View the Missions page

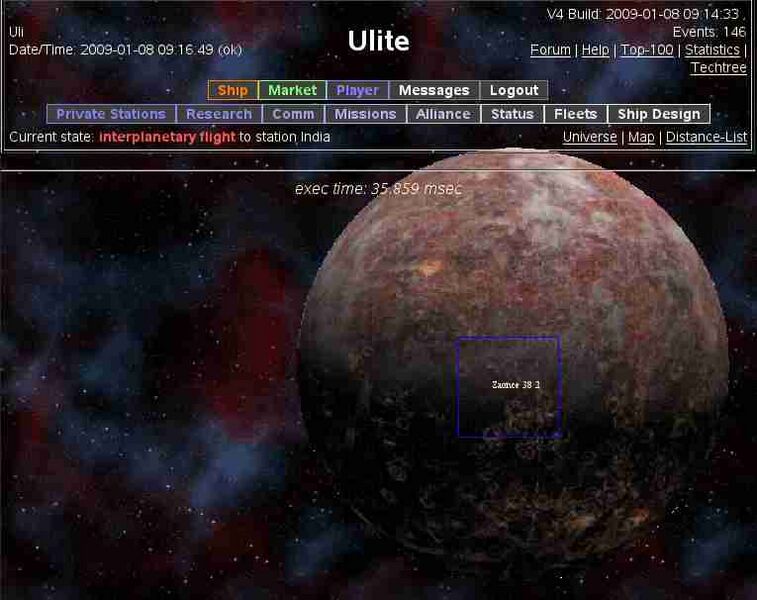pos(365,114)
